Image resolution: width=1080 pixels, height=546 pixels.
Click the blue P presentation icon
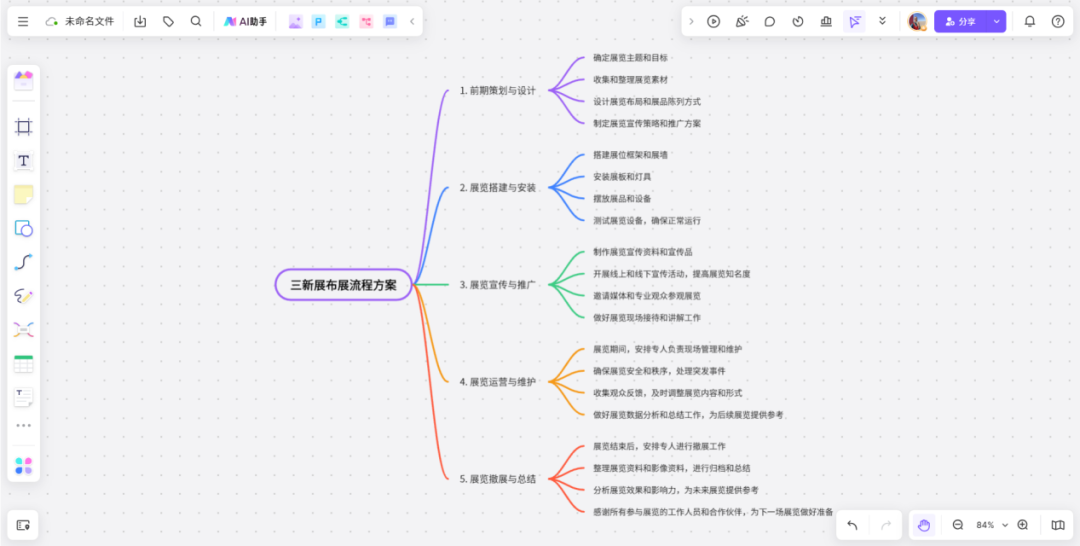tap(318, 22)
